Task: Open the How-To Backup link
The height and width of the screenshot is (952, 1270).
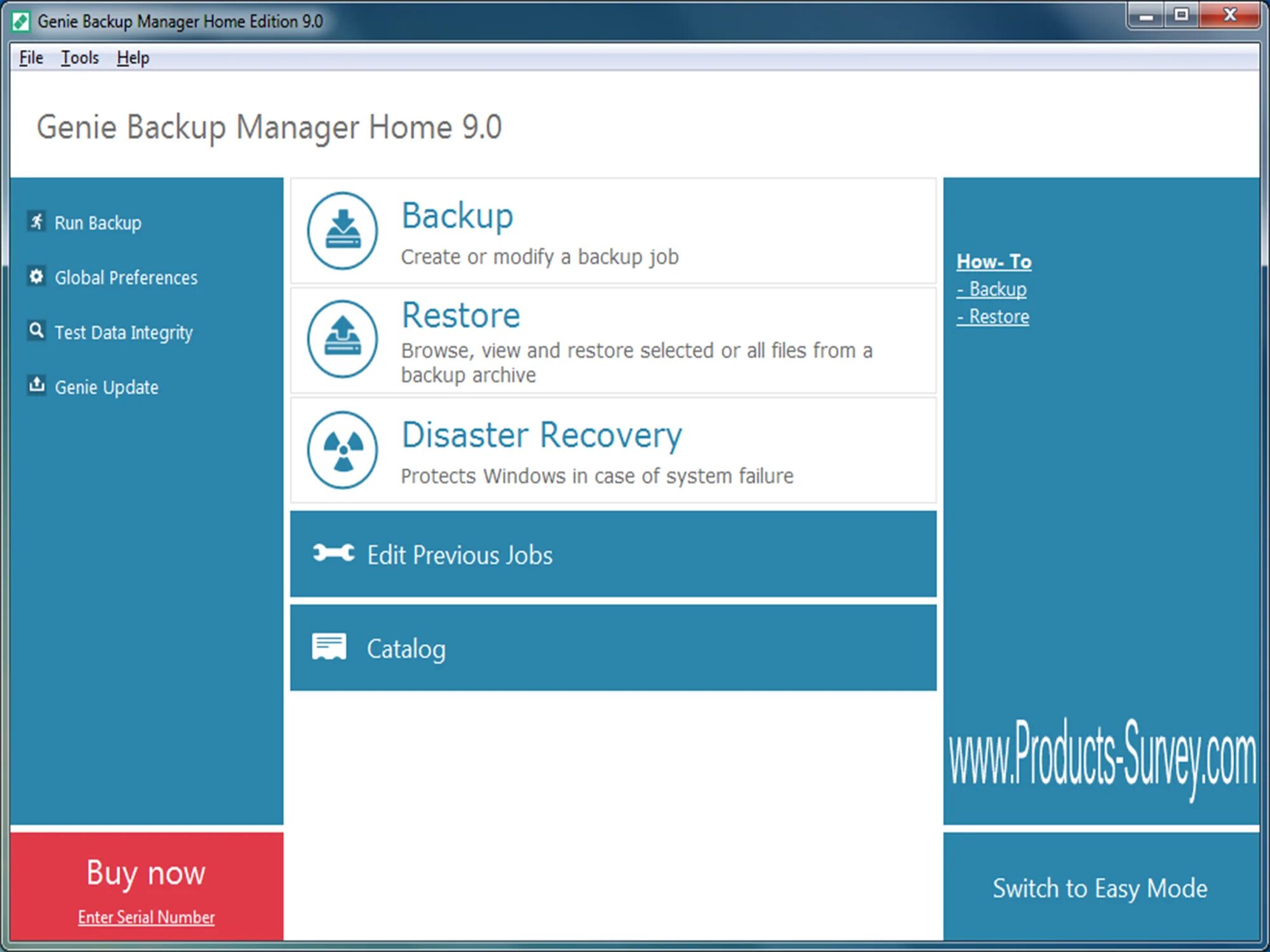Action: 992,289
